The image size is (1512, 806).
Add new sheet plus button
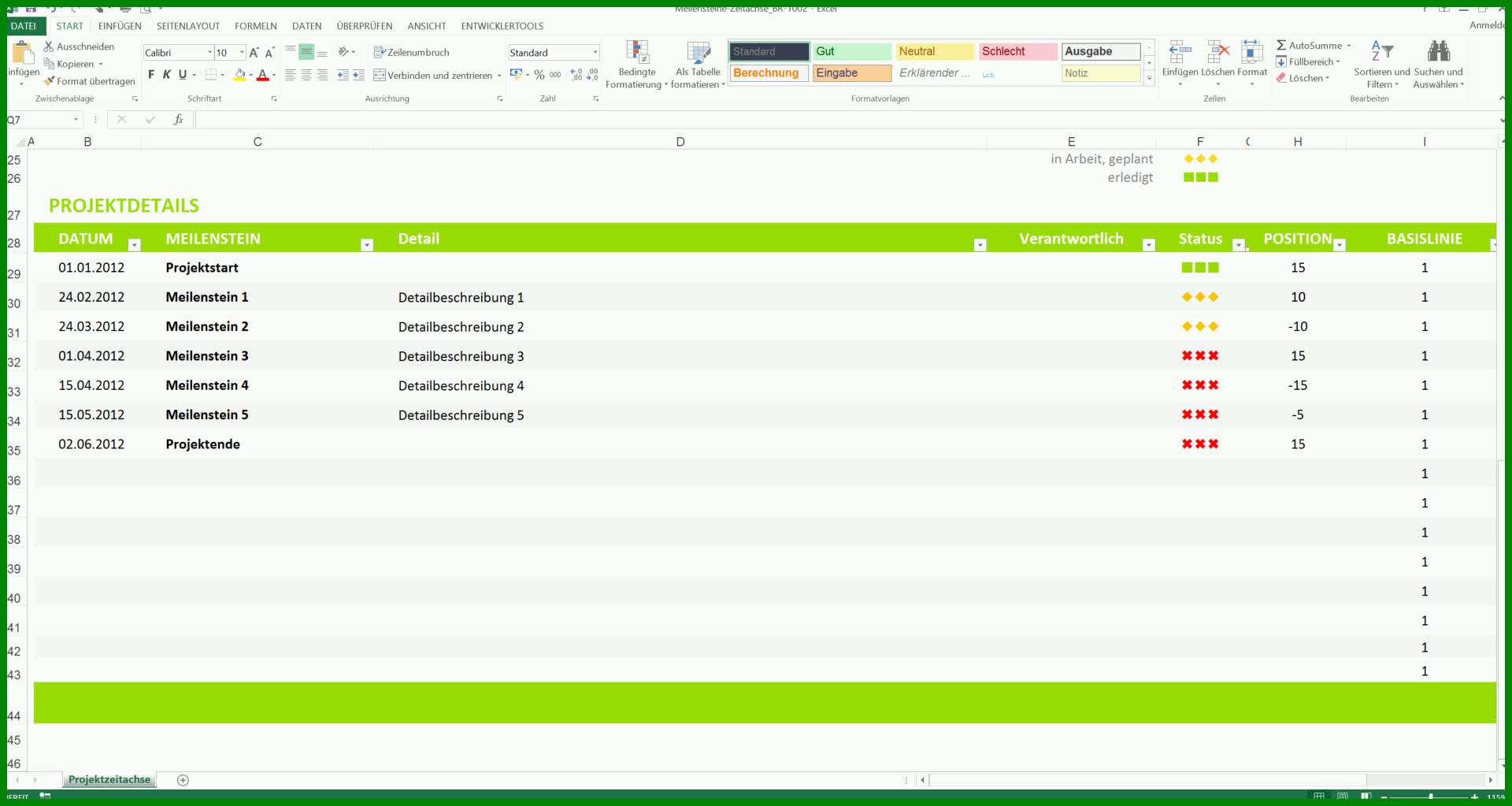click(183, 780)
